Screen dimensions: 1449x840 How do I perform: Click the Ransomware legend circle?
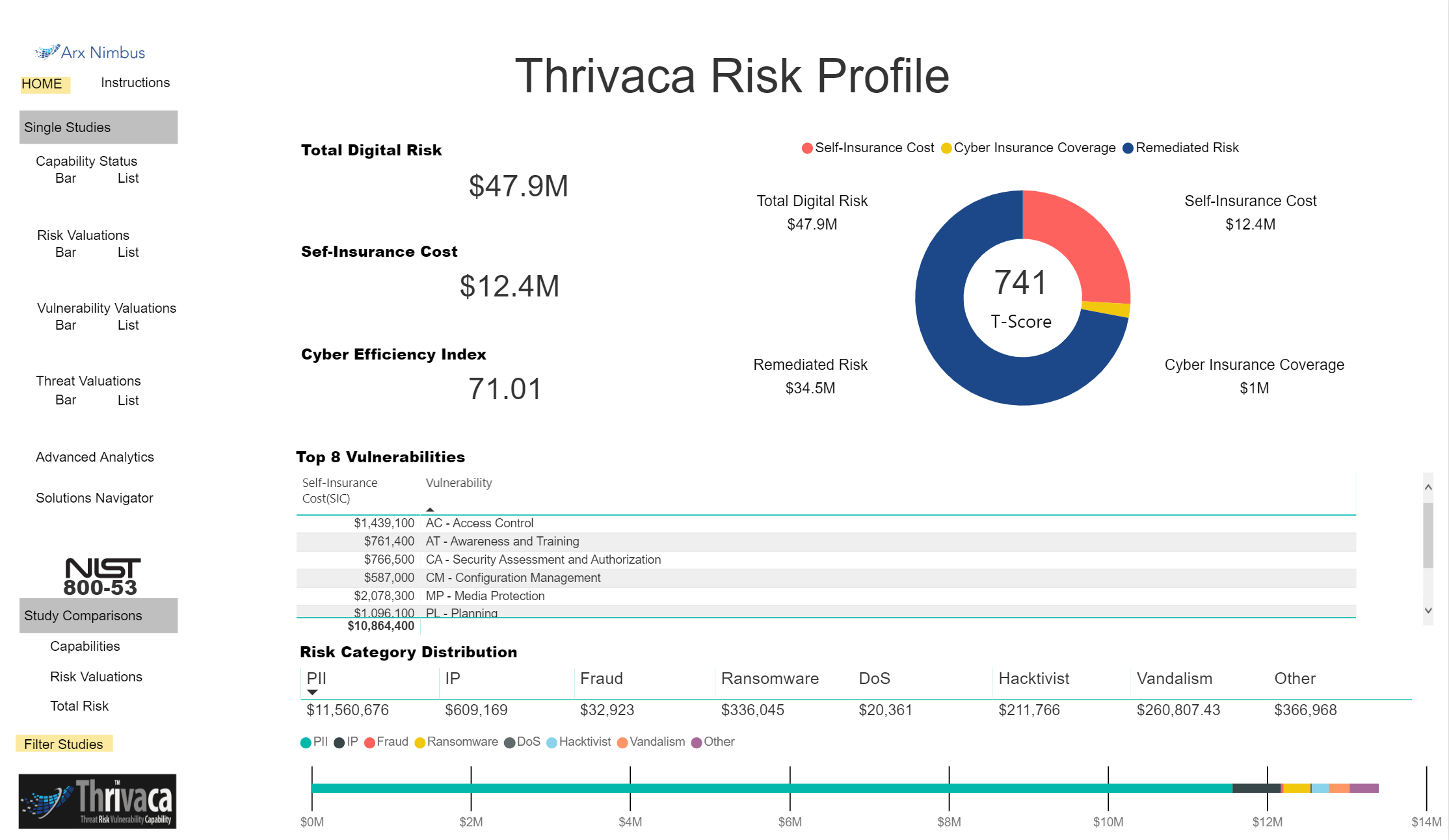coord(420,742)
